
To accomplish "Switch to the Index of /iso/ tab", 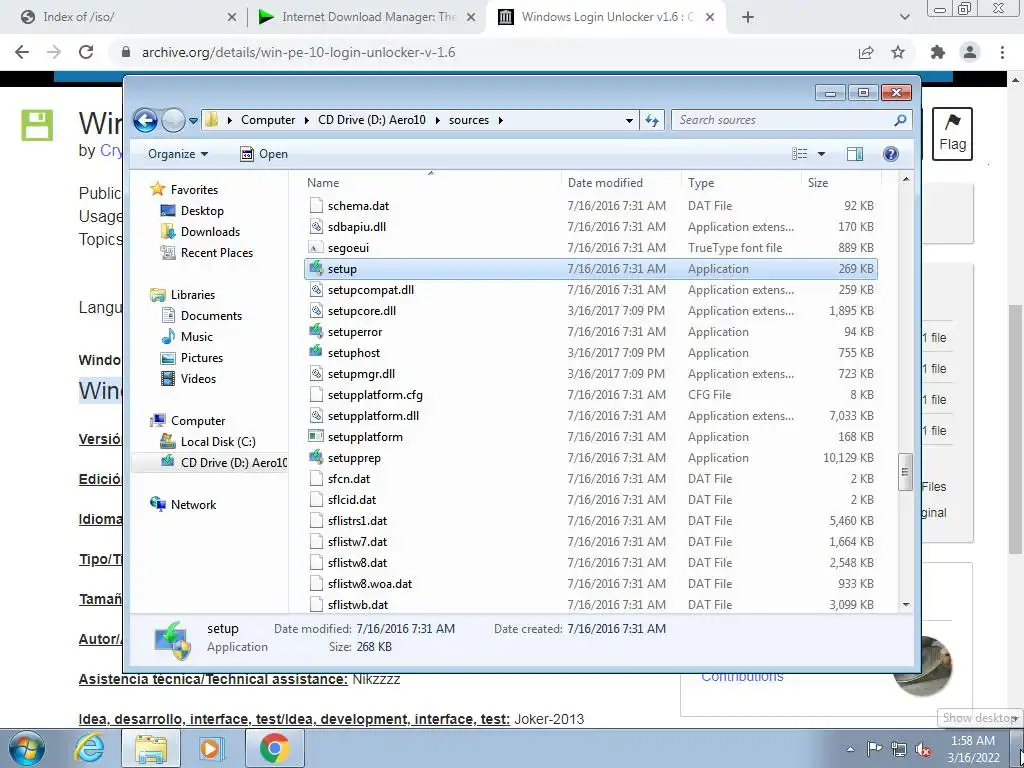I will click(125, 17).
